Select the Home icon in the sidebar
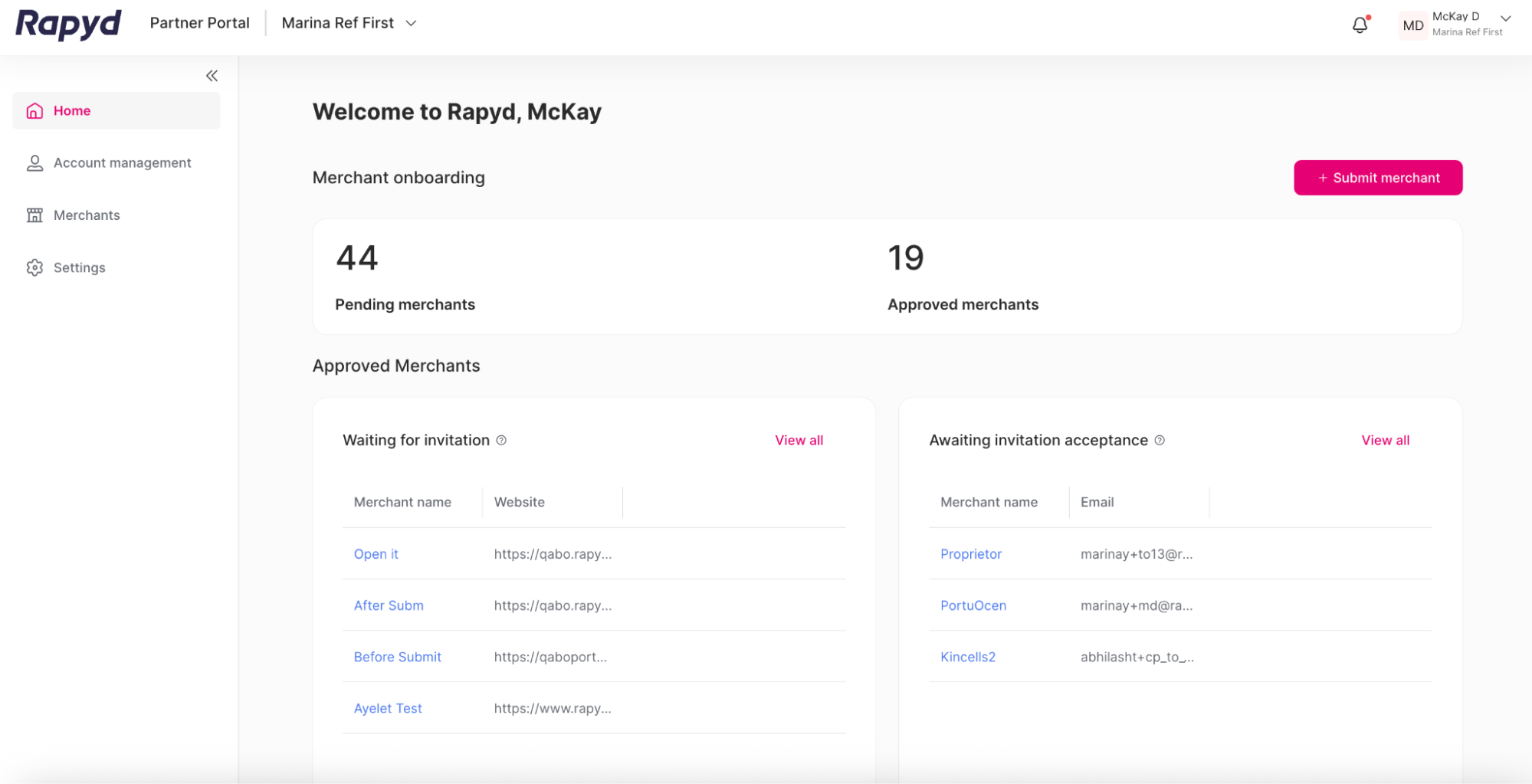1532x784 pixels. 34,110
